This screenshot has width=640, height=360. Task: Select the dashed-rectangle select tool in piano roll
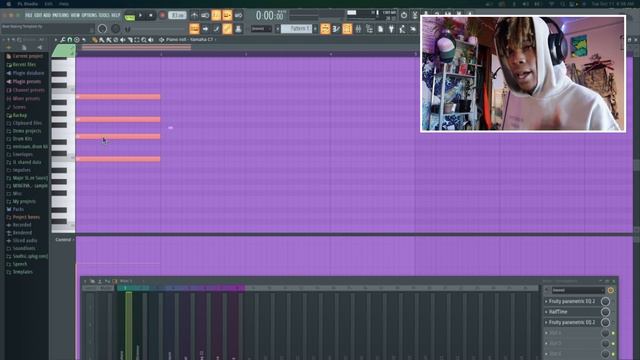coord(137,40)
